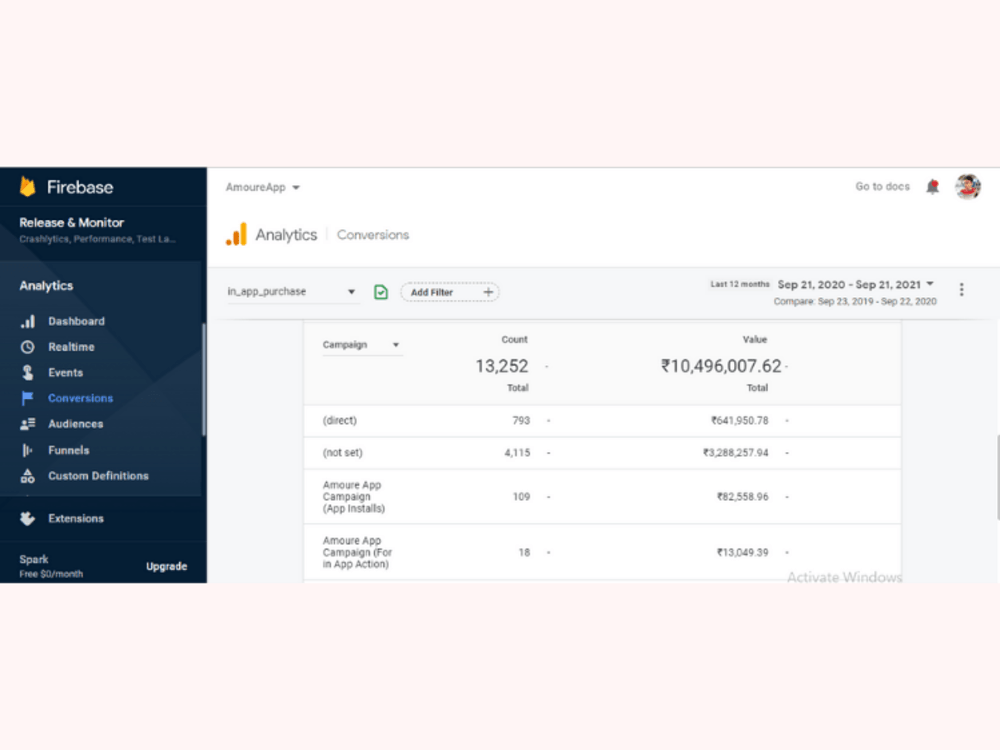Click Go to docs link
Viewport: 1000px width, 750px height.
click(883, 186)
